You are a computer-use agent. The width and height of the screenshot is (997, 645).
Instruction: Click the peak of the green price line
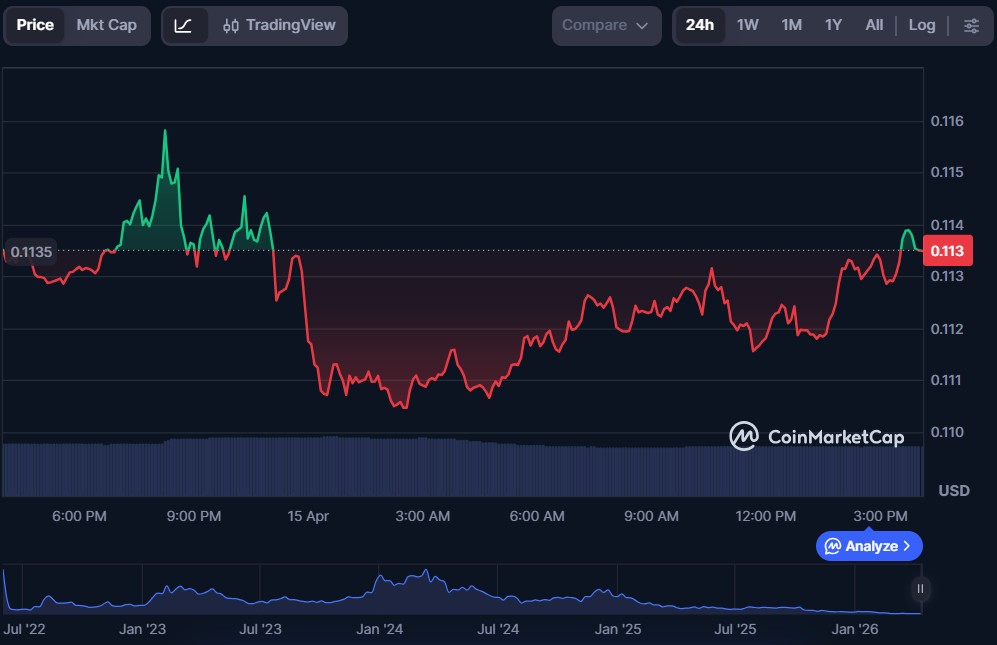point(165,131)
